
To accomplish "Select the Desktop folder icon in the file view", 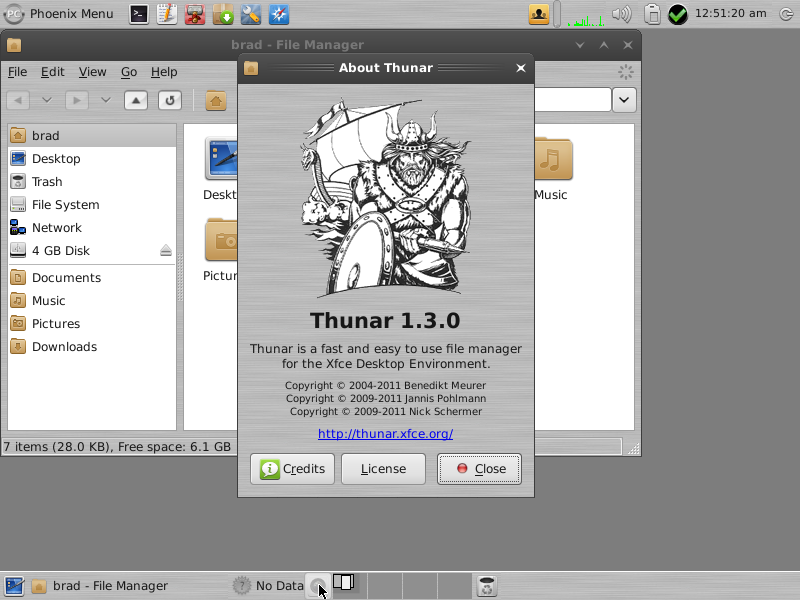I will (221, 159).
